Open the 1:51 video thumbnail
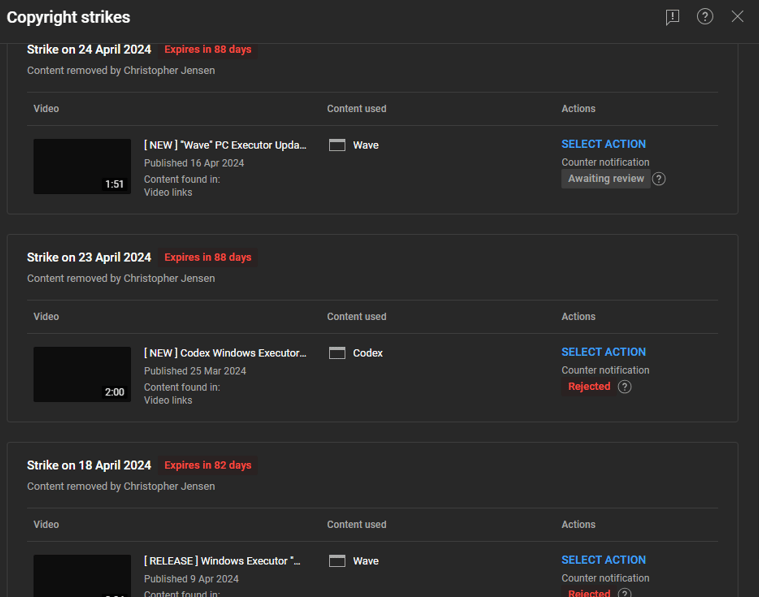Screen dimensions: 759x597 (x=82, y=167)
